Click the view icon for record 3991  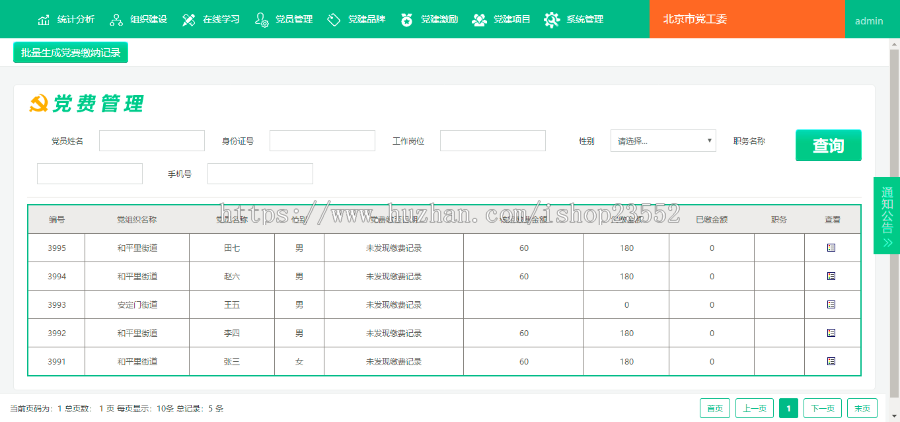pos(831,360)
